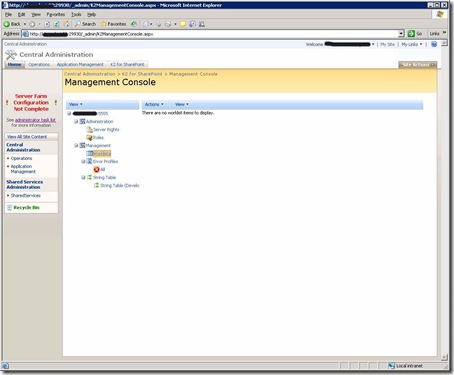Click the Administration node icon

coord(82,121)
